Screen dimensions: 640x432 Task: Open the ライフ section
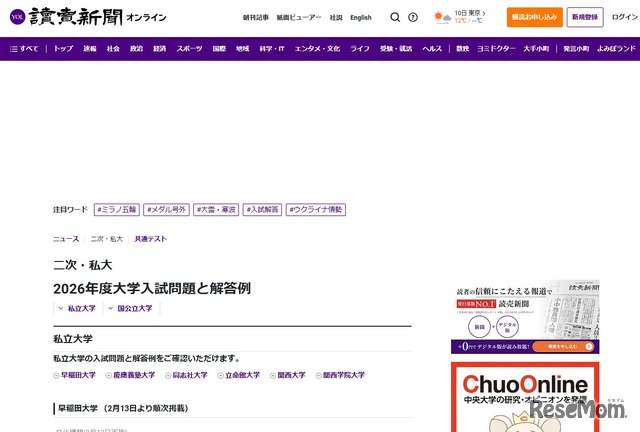pos(360,49)
